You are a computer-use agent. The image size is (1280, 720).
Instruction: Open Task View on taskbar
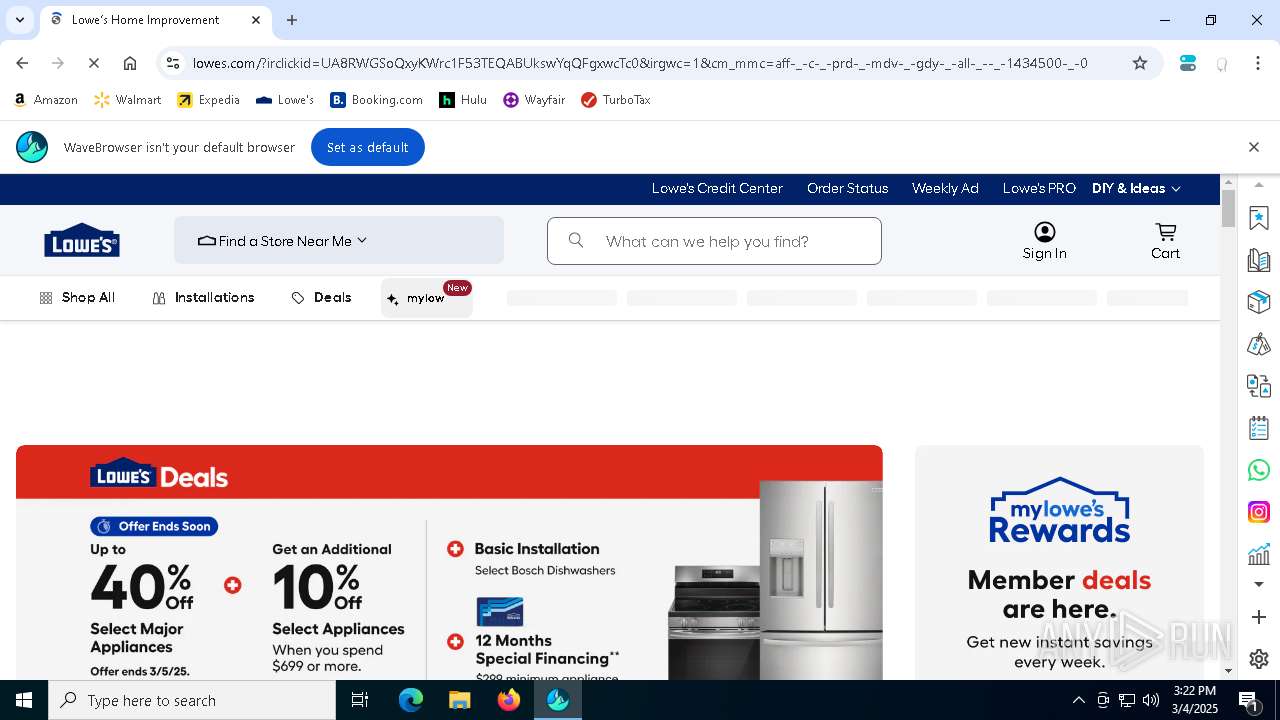(x=360, y=700)
